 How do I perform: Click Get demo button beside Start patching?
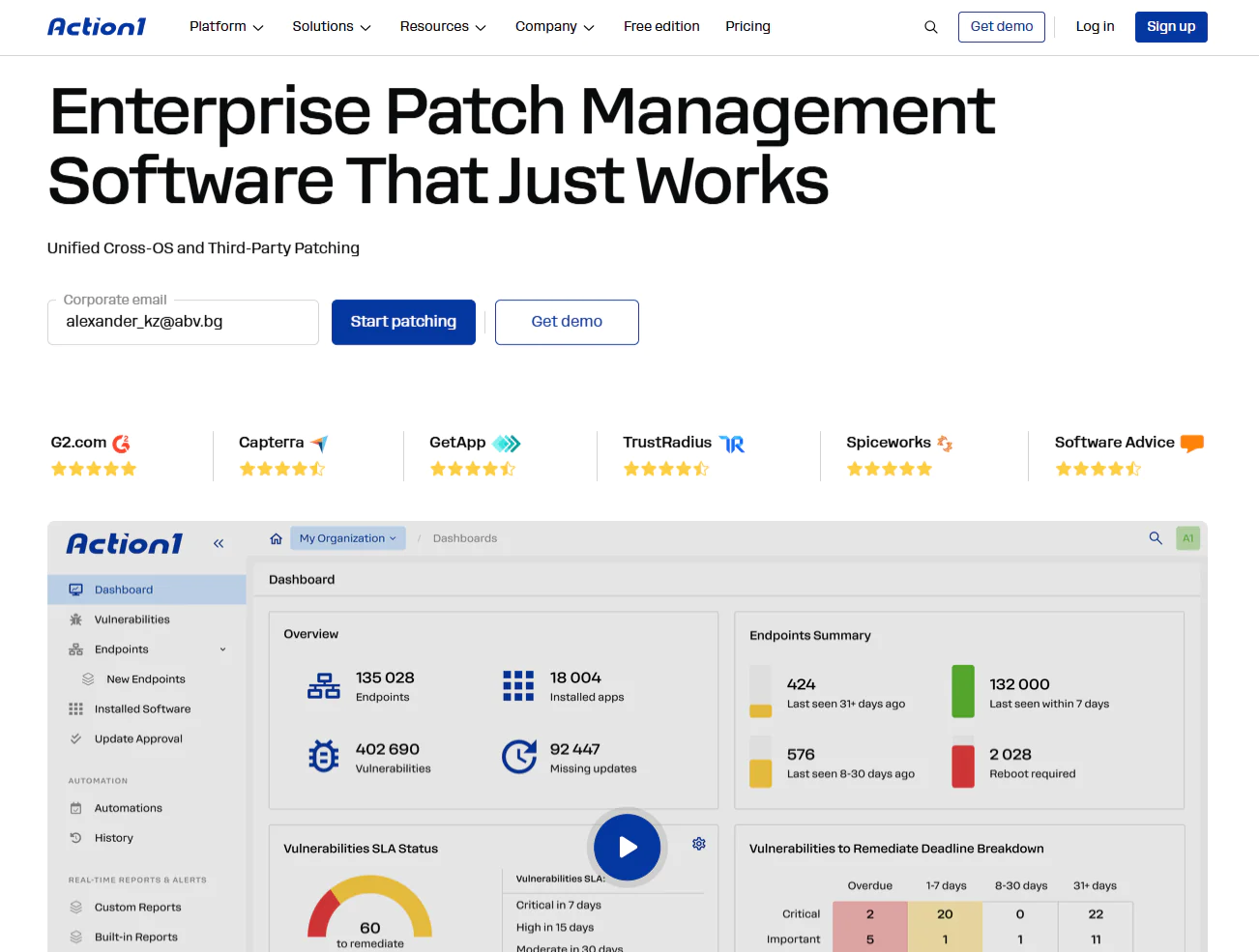point(567,322)
